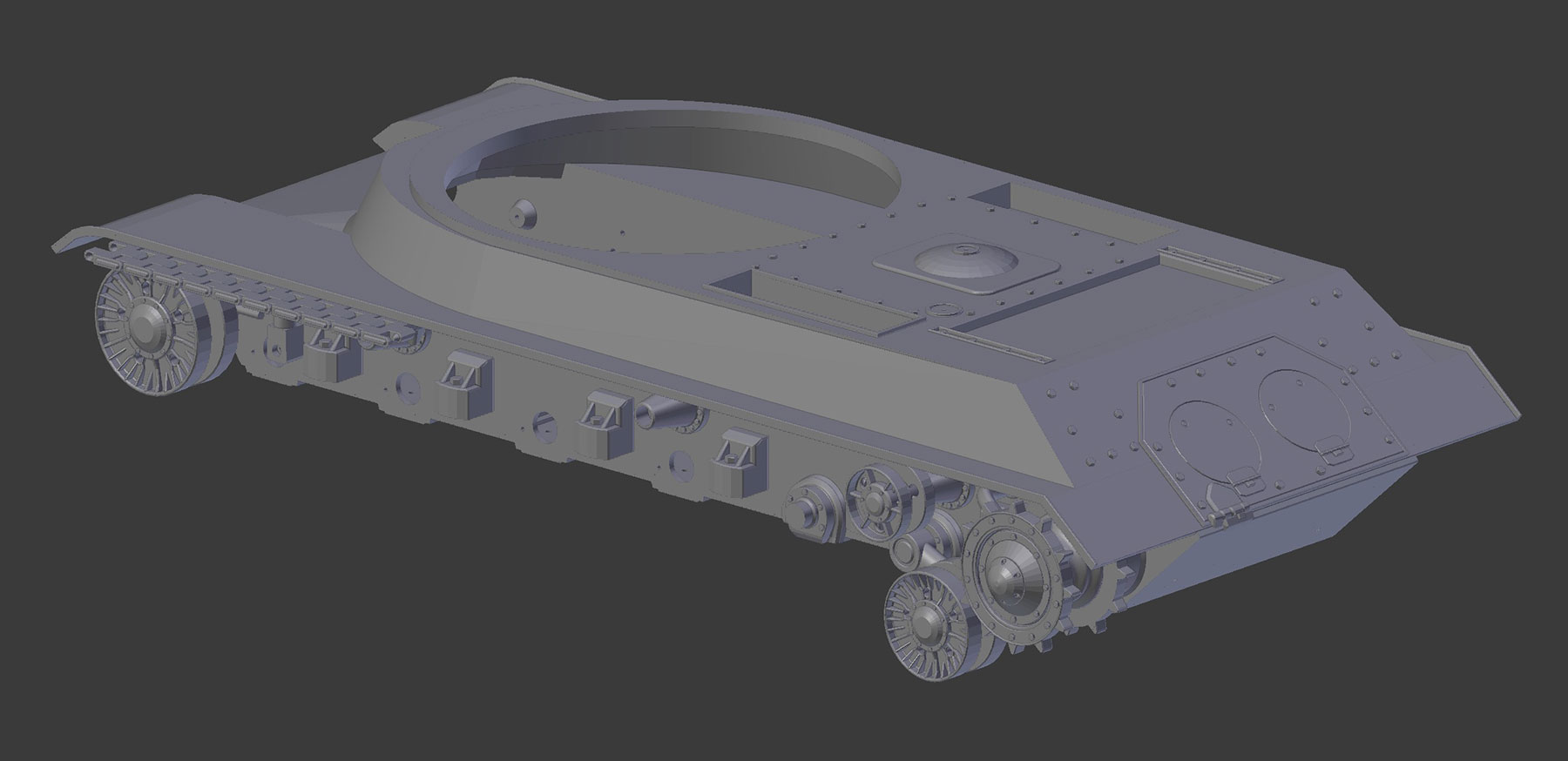Click the spoked road wheel below the sprocket

(x=920, y=621)
